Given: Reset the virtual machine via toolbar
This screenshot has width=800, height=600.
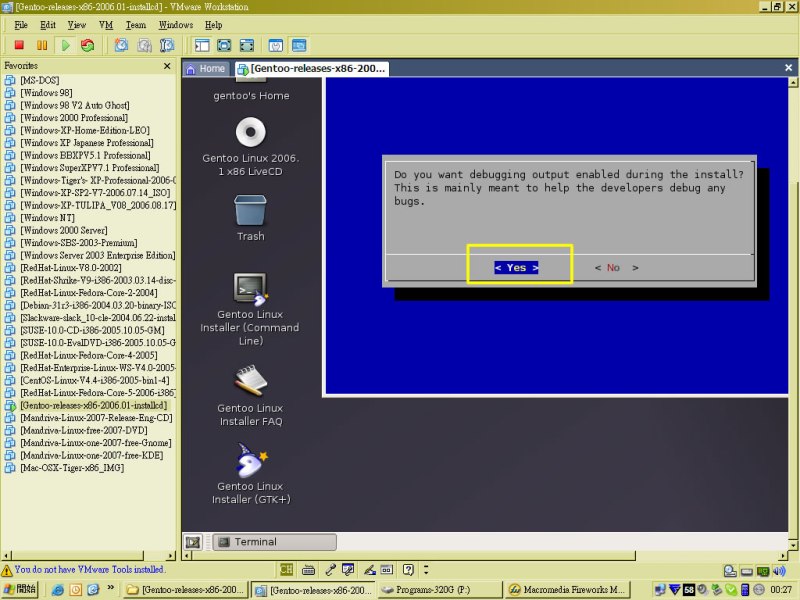Looking at the screenshot, I should click(x=88, y=45).
